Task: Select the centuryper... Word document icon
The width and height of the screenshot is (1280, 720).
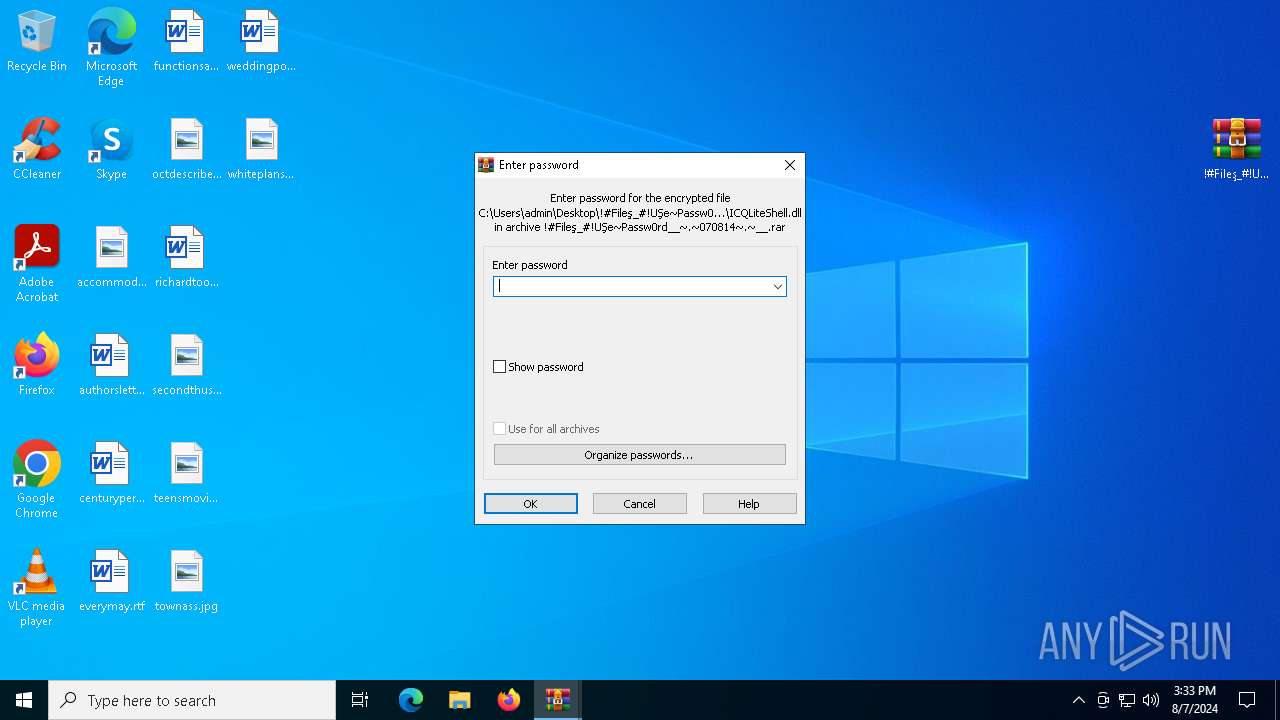Action: tap(111, 474)
